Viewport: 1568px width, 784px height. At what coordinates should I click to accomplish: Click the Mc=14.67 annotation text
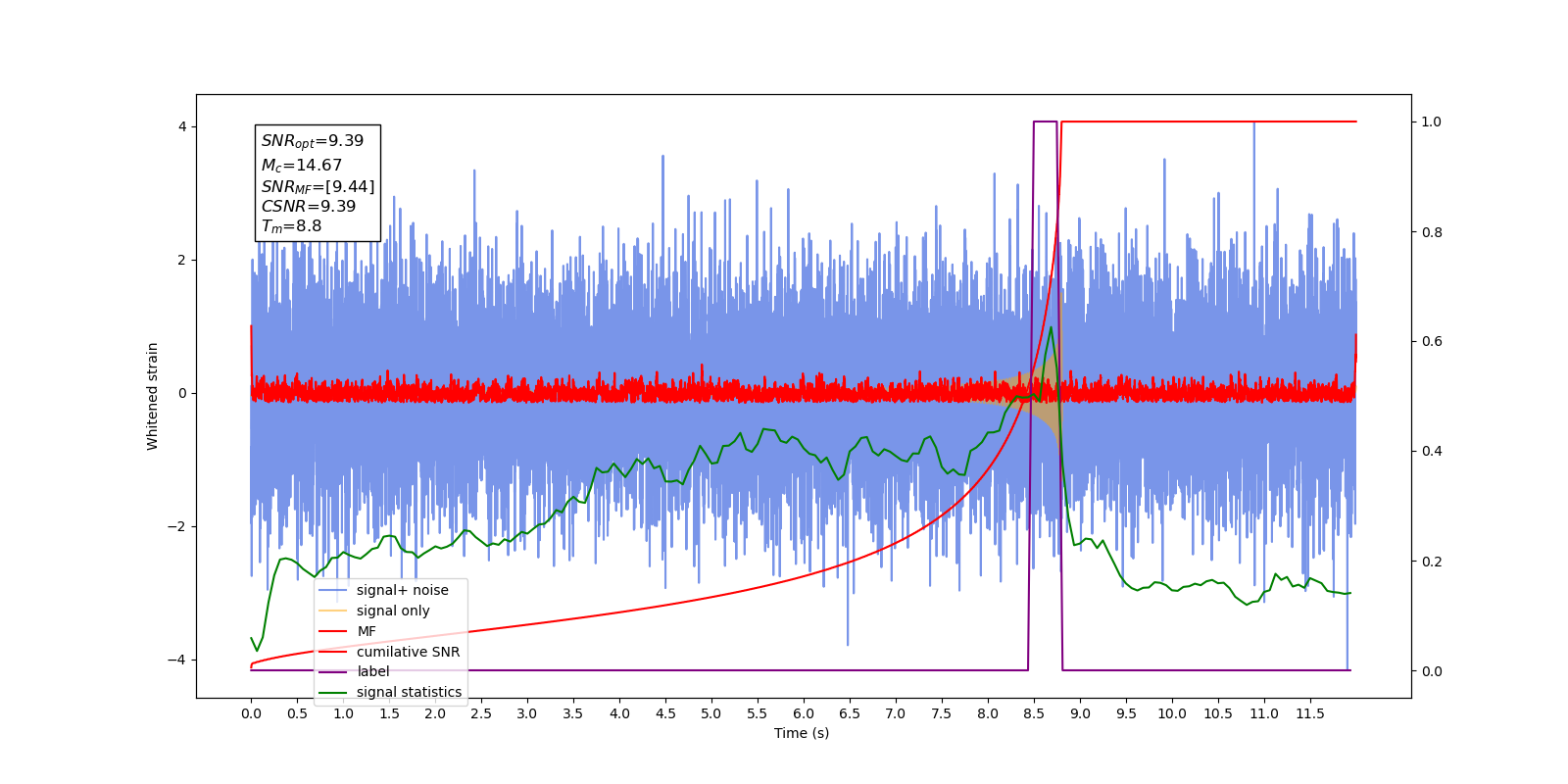302,166
